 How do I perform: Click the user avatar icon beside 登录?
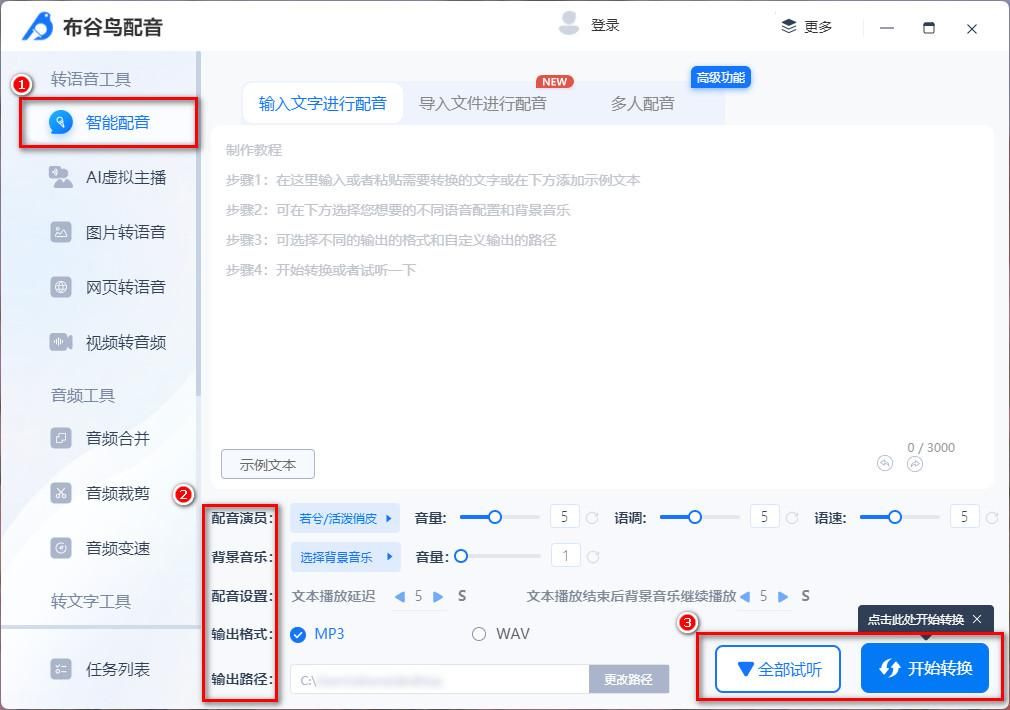click(x=568, y=23)
